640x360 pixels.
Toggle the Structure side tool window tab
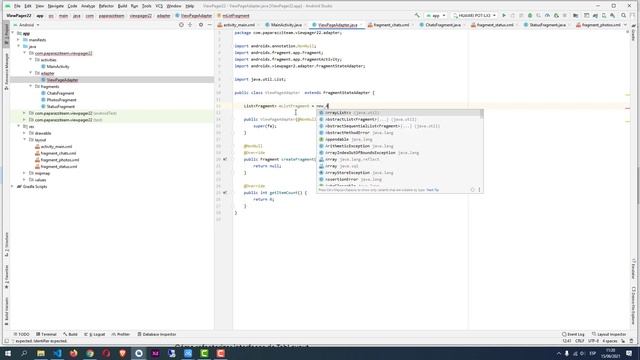(6, 244)
